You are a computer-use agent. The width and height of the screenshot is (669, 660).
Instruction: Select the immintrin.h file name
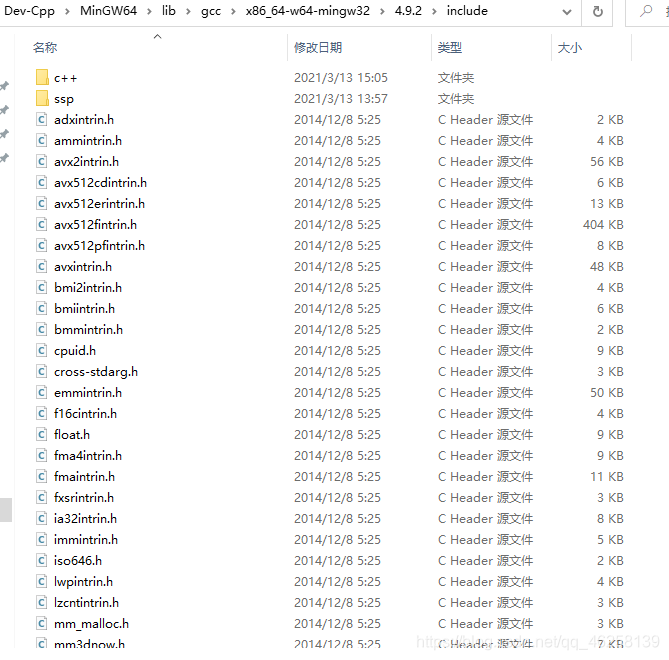(86, 539)
